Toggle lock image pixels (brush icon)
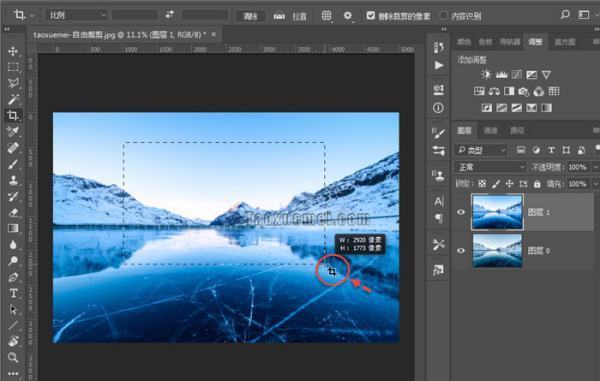Screen dimensions: 600x381 [x=496, y=184]
